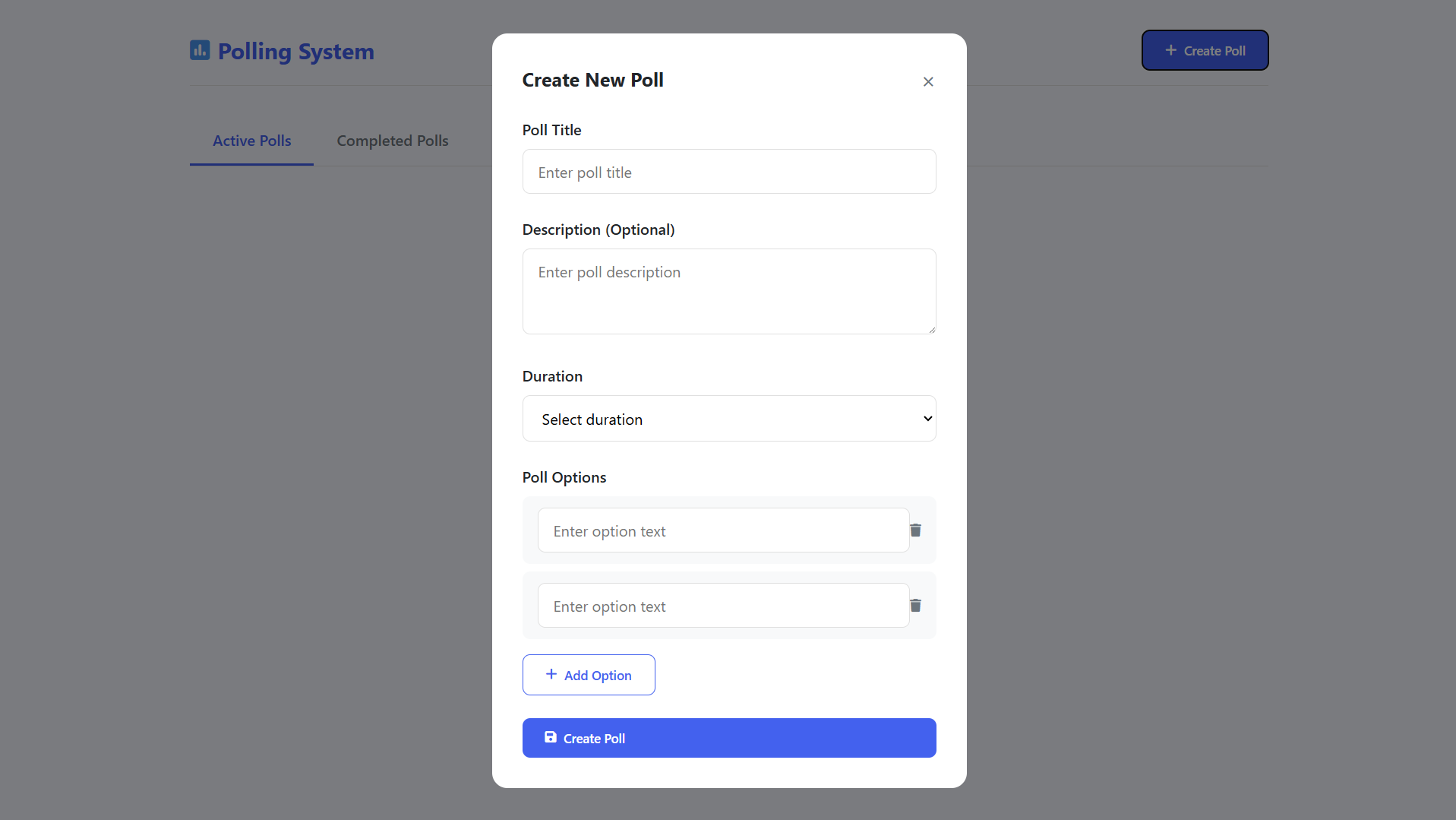The width and height of the screenshot is (1456, 820).
Task: Focus the Poll Title input field
Action: pos(729,172)
